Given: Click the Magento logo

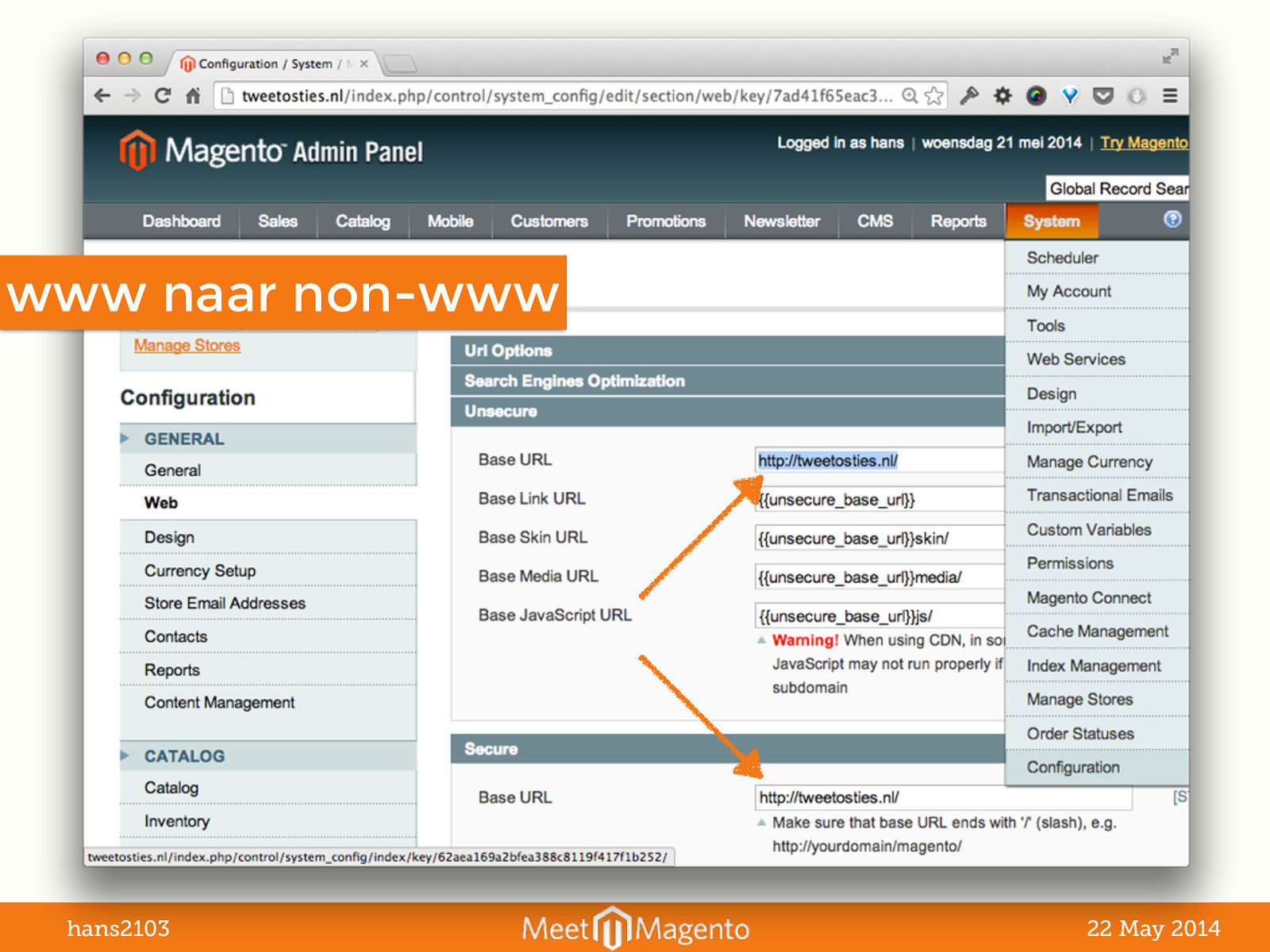Looking at the screenshot, I should (x=271, y=150).
